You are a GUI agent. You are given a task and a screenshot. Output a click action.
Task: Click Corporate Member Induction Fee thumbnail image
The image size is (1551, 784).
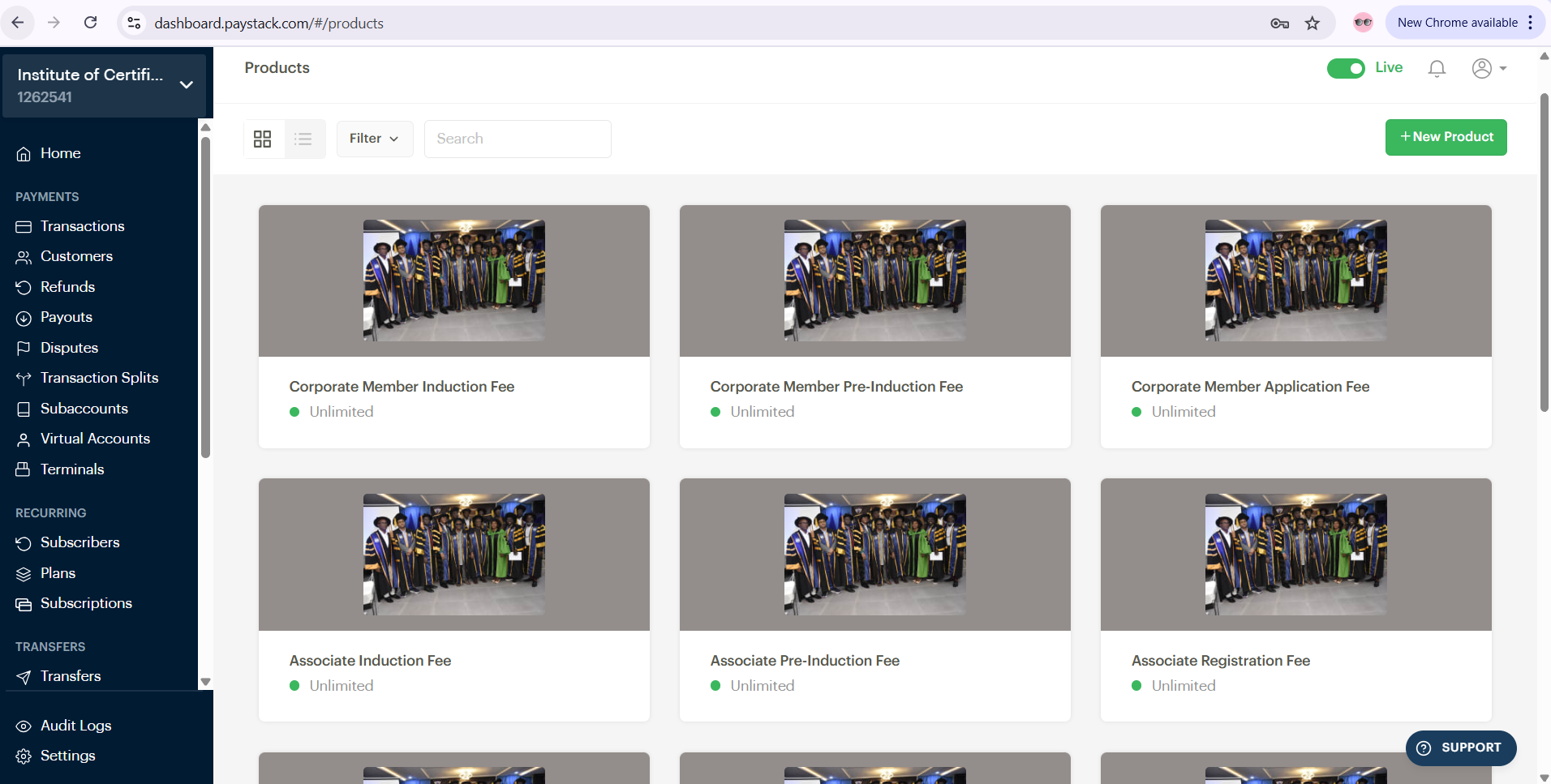click(x=454, y=281)
